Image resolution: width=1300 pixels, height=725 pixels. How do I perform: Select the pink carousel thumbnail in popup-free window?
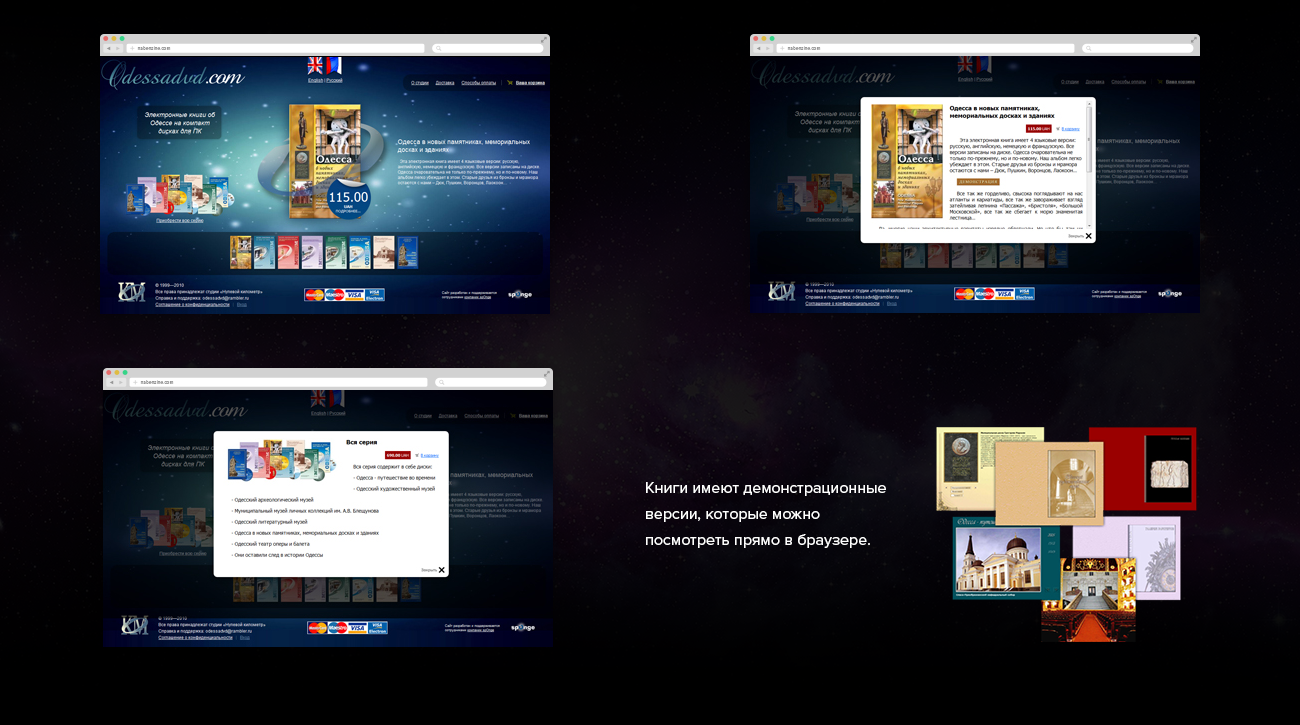pyautogui.click(x=288, y=252)
